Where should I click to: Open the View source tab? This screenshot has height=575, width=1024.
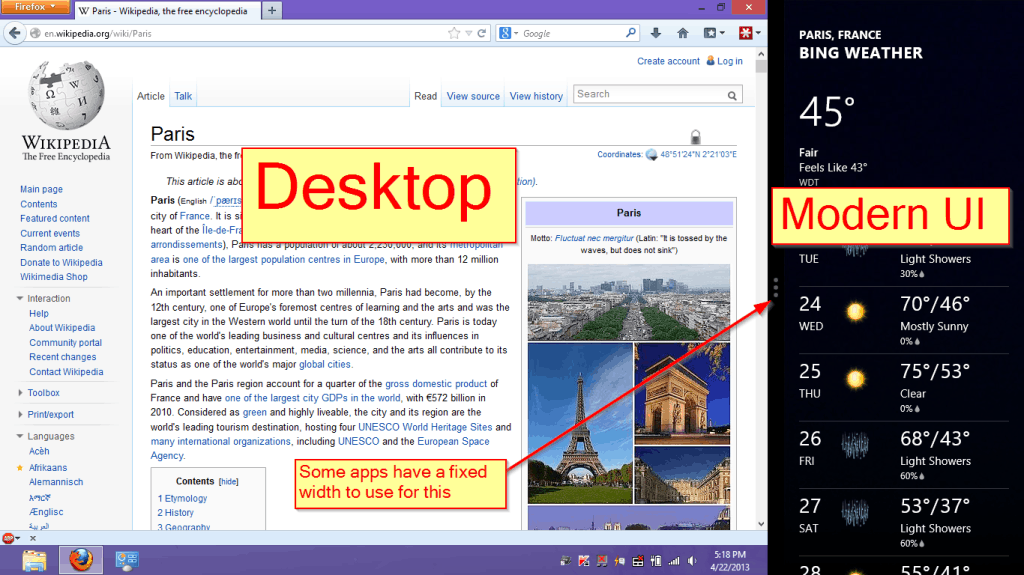[473, 96]
